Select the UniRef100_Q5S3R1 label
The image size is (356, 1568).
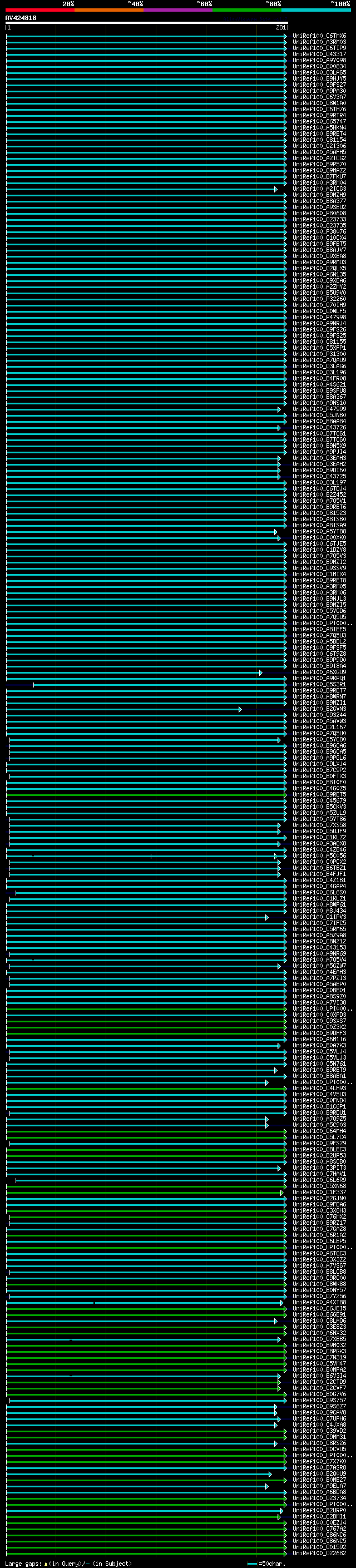click(x=319, y=684)
